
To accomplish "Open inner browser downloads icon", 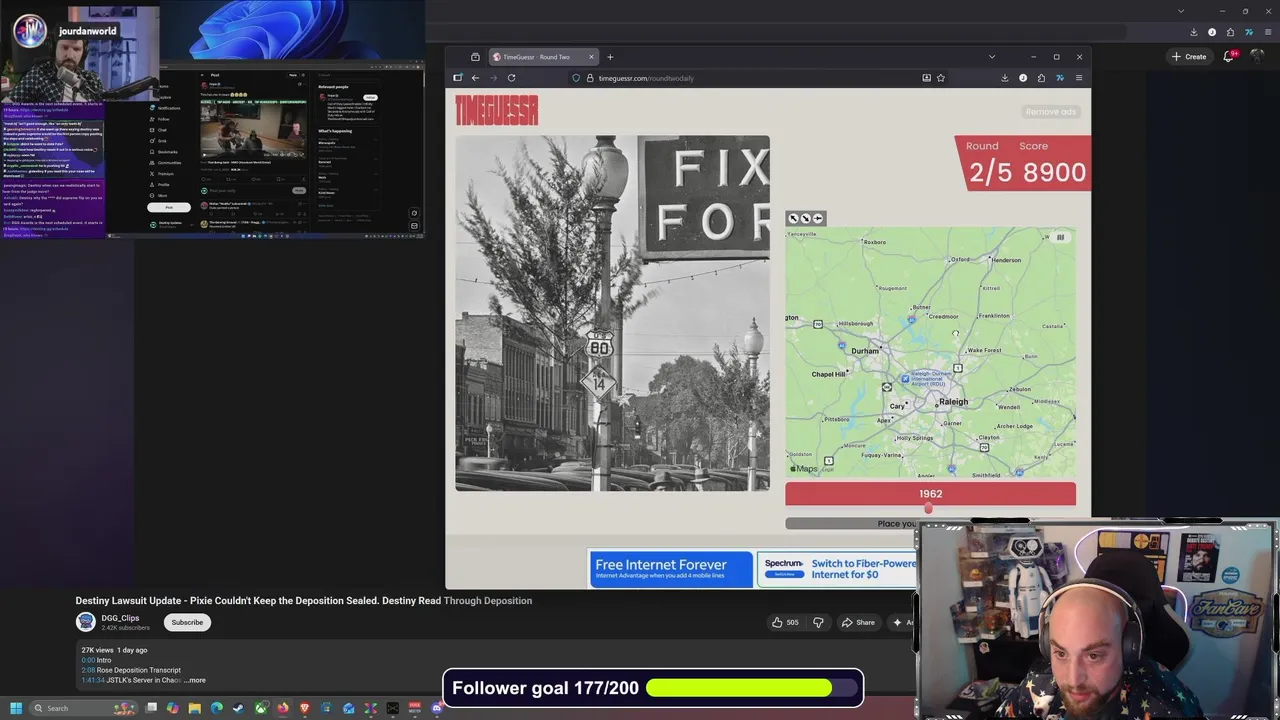I will tap(1004, 78).
